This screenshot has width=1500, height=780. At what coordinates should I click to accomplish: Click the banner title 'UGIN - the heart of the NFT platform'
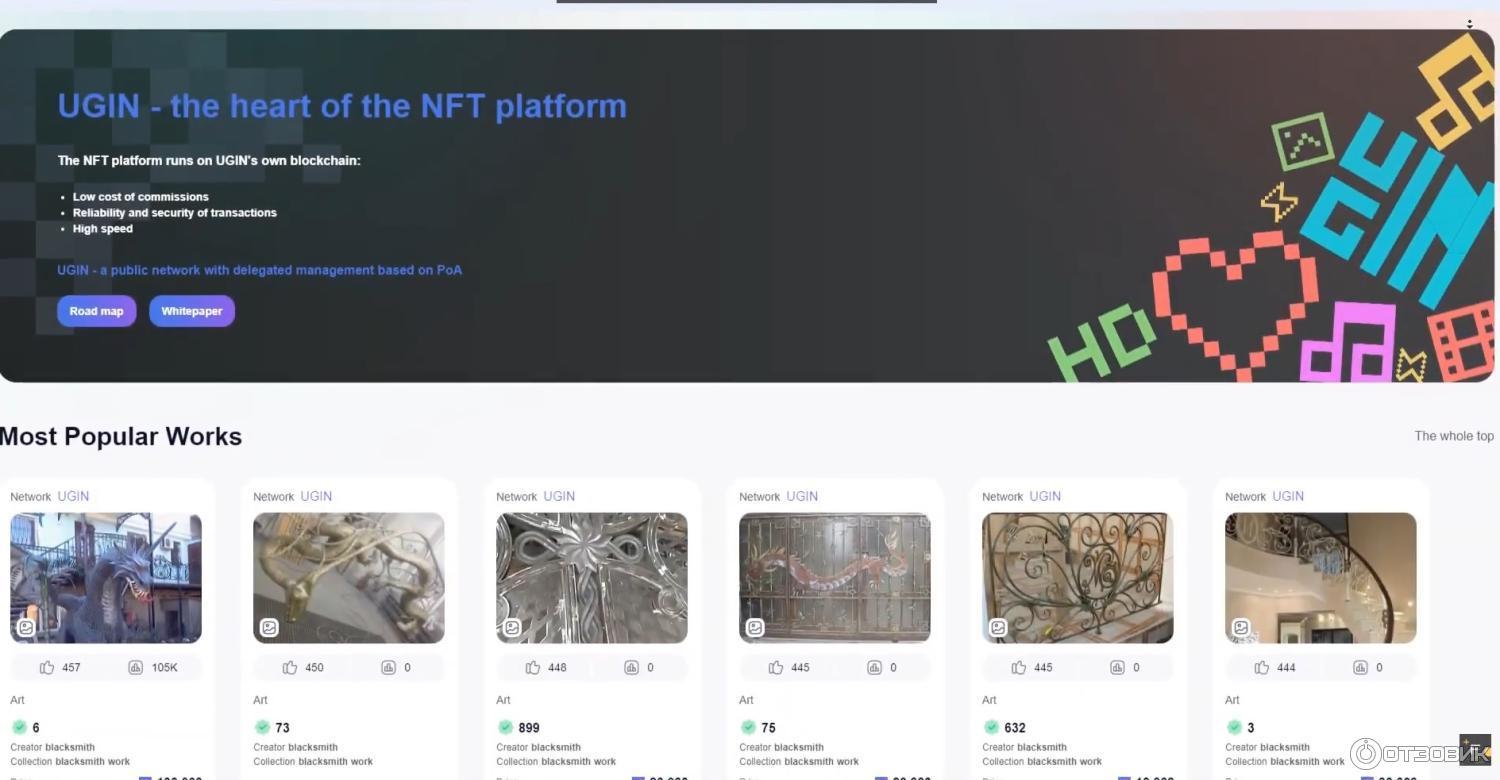342,106
